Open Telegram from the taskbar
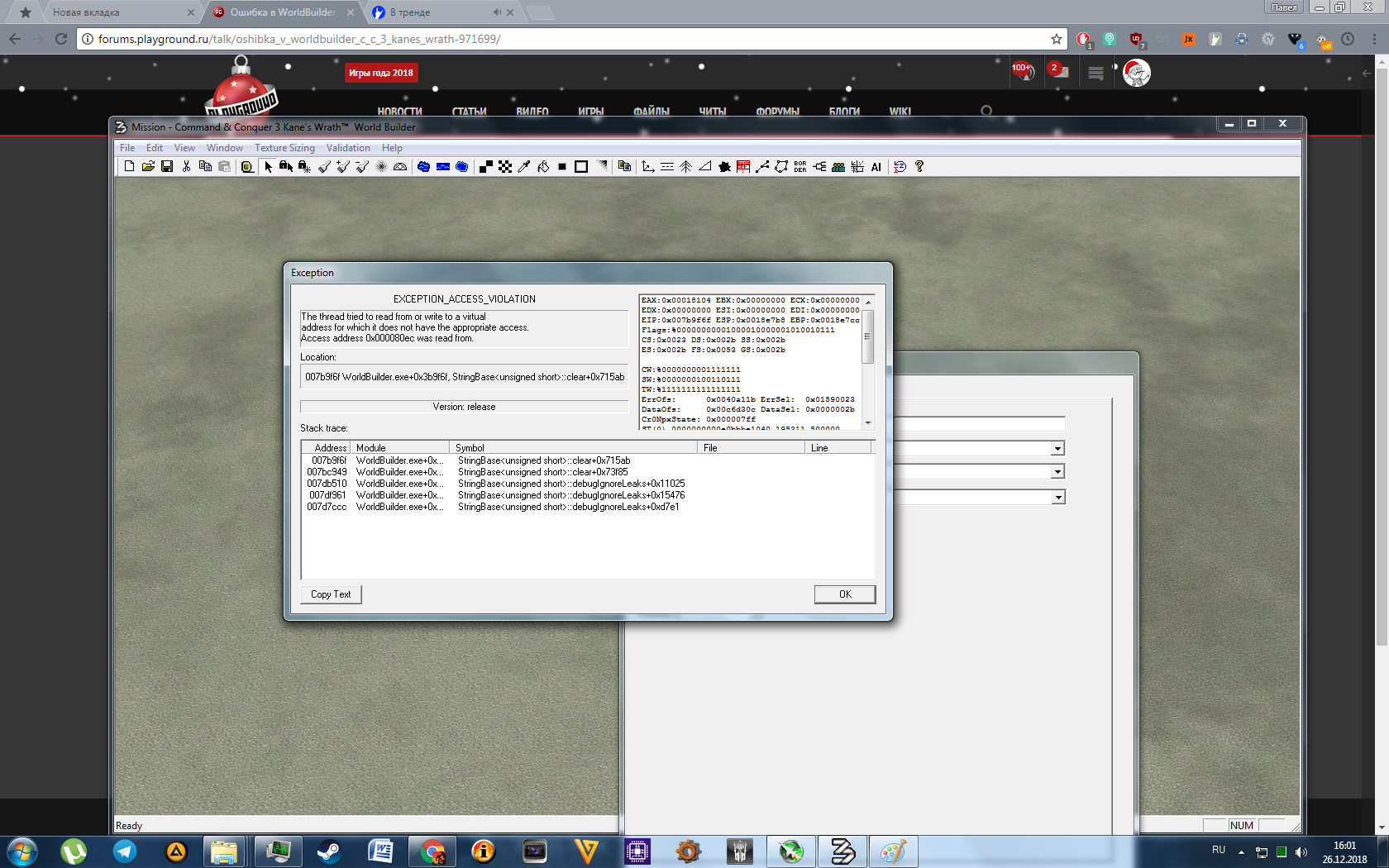Screen dimensions: 1389x868 pyautogui.click(x=125, y=851)
